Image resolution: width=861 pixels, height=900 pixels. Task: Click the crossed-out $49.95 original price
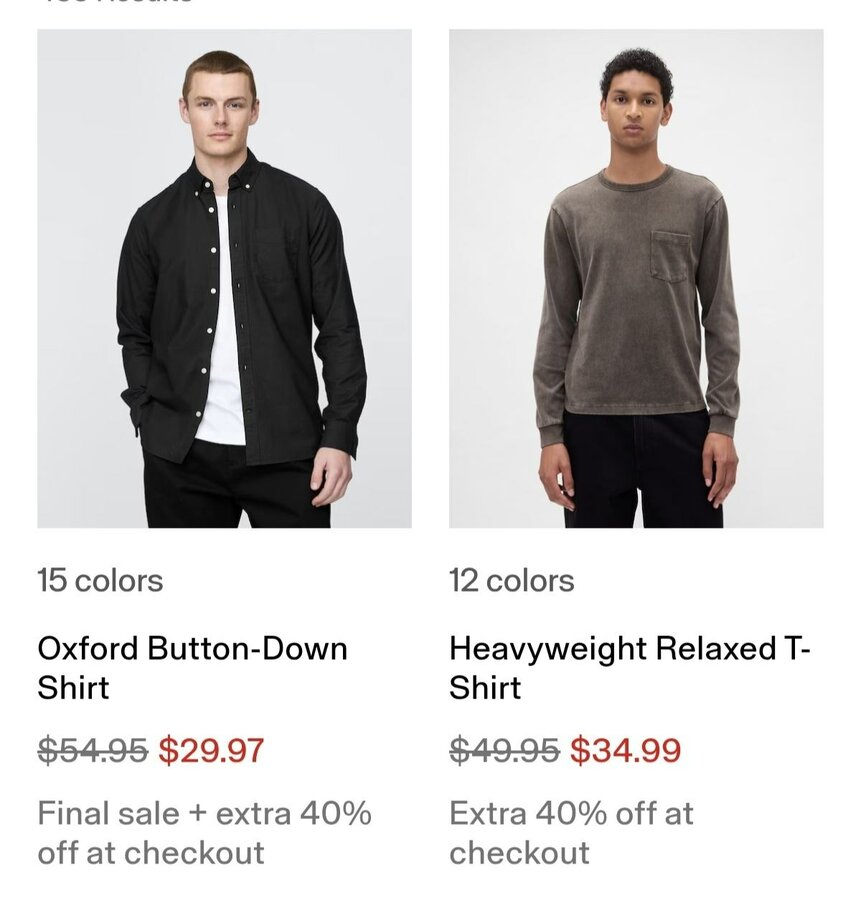coord(504,750)
